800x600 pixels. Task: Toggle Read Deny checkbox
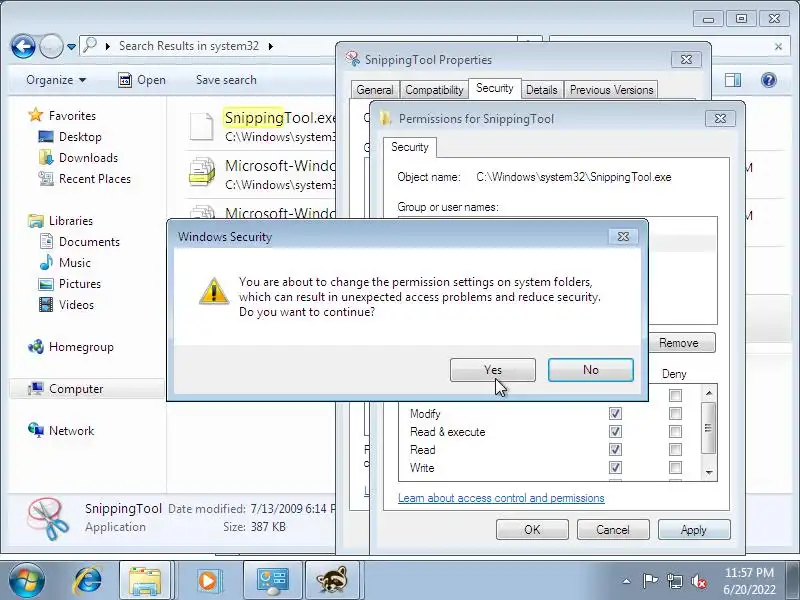pos(675,449)
